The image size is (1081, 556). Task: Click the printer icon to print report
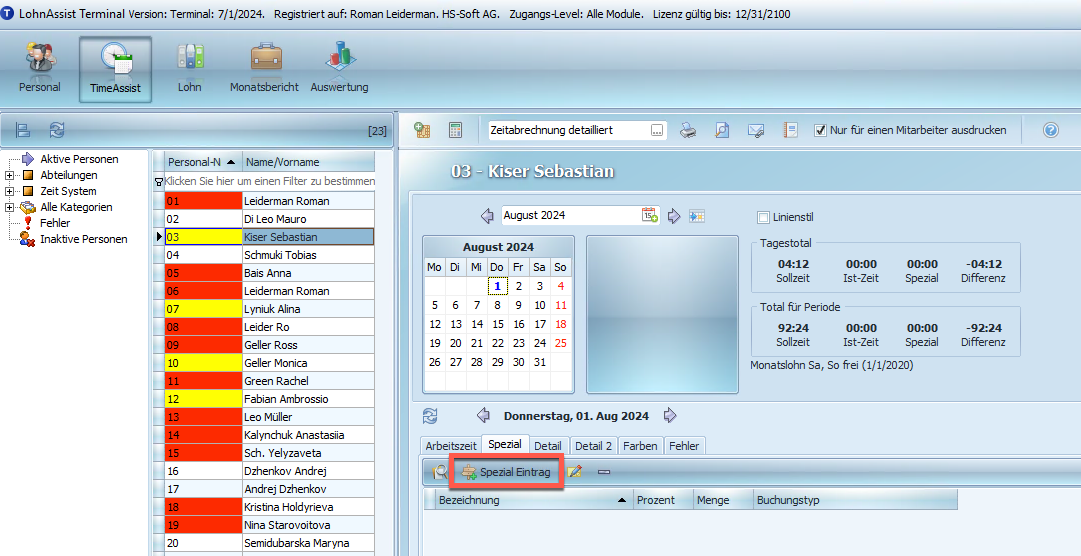pos(688,130)
